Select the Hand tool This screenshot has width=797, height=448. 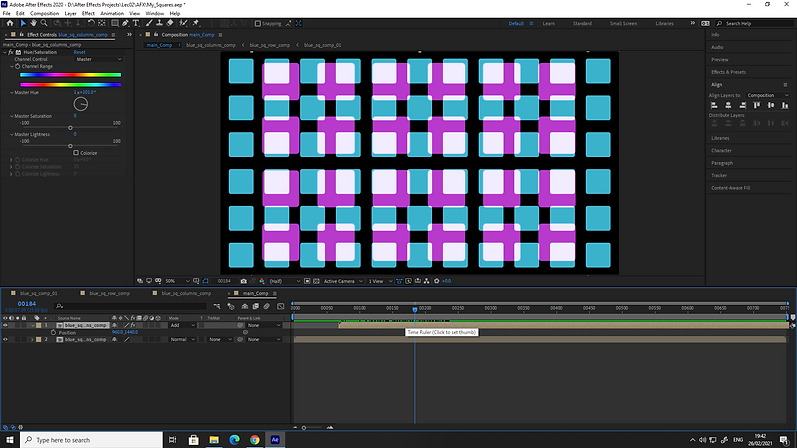pos(33,23)
